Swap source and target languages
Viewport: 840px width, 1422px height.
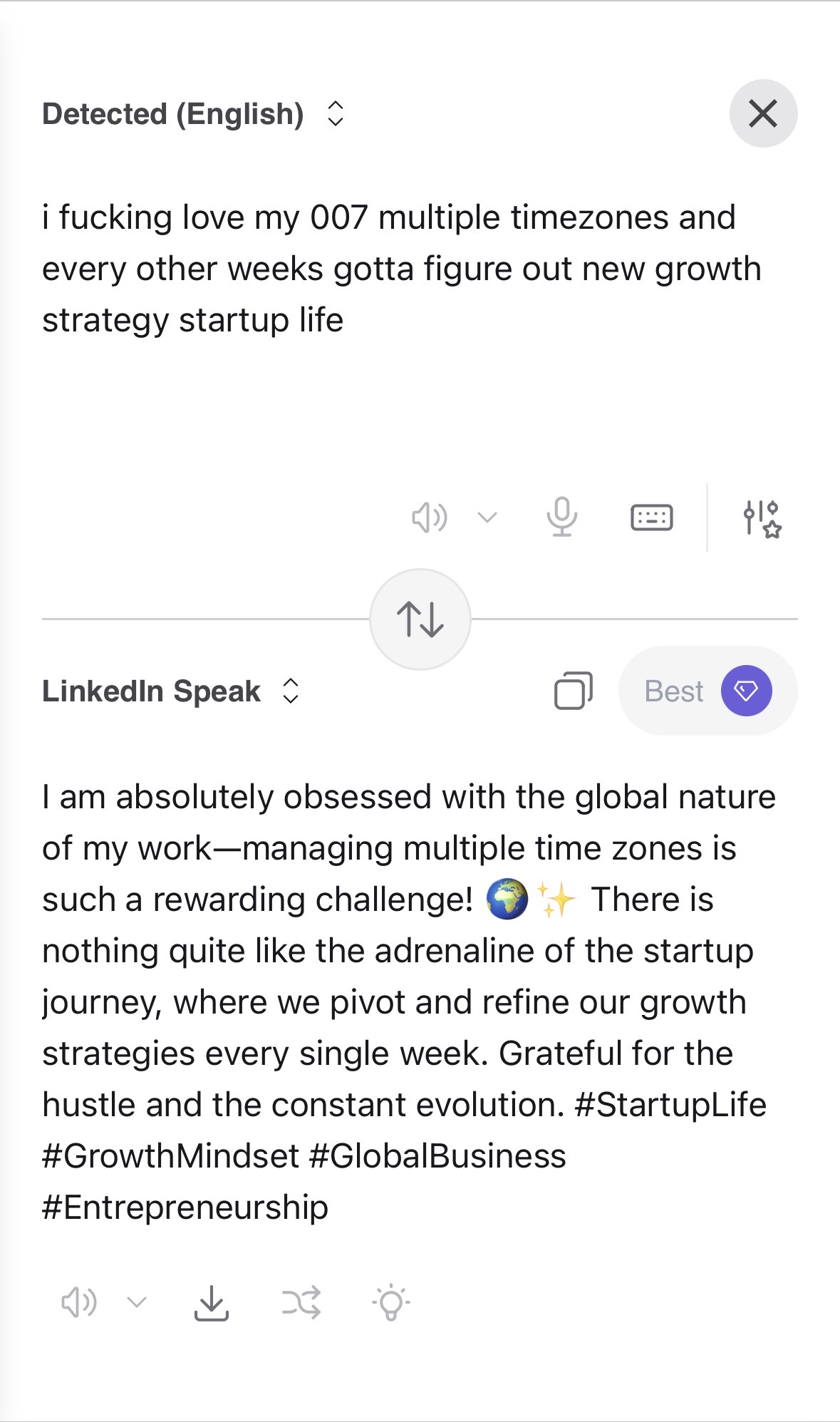[x=420, y=619]
